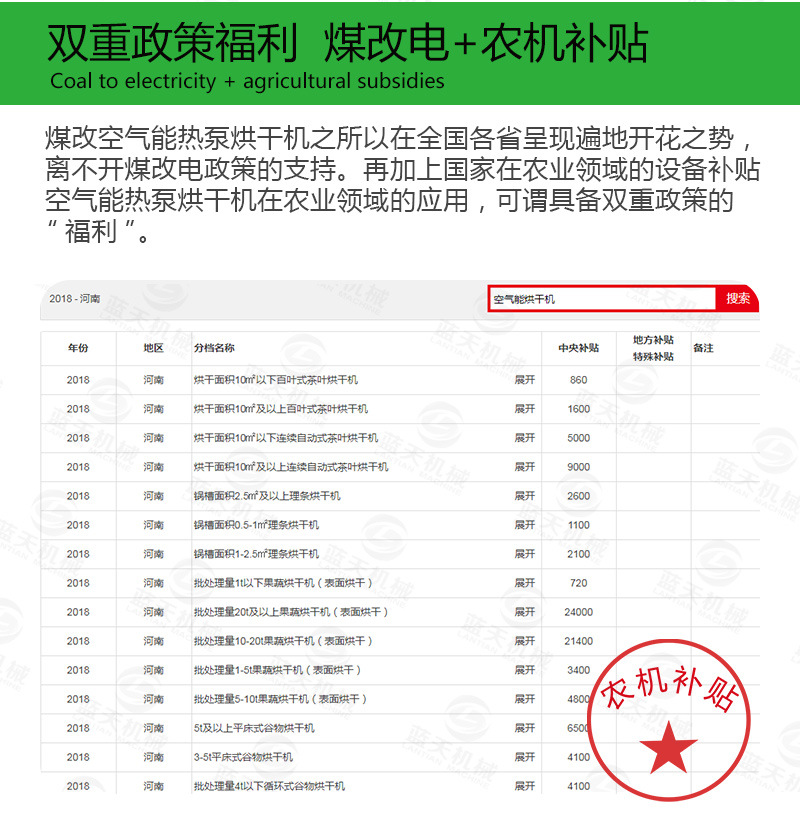Expand the 锅槽面积0.5-1㎡理条烘干机 row

pos(525,525)
